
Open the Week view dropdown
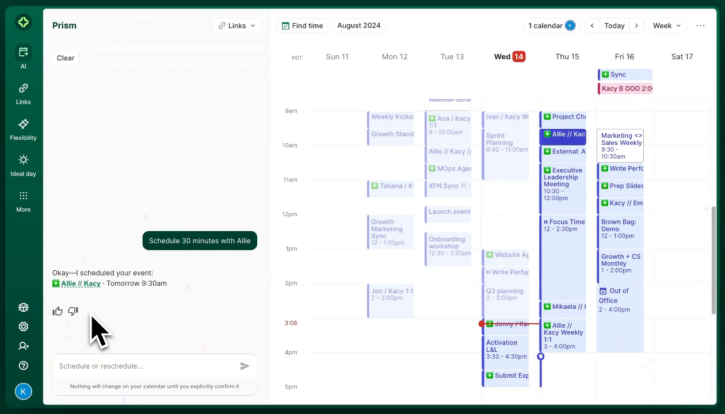[667, 26]
